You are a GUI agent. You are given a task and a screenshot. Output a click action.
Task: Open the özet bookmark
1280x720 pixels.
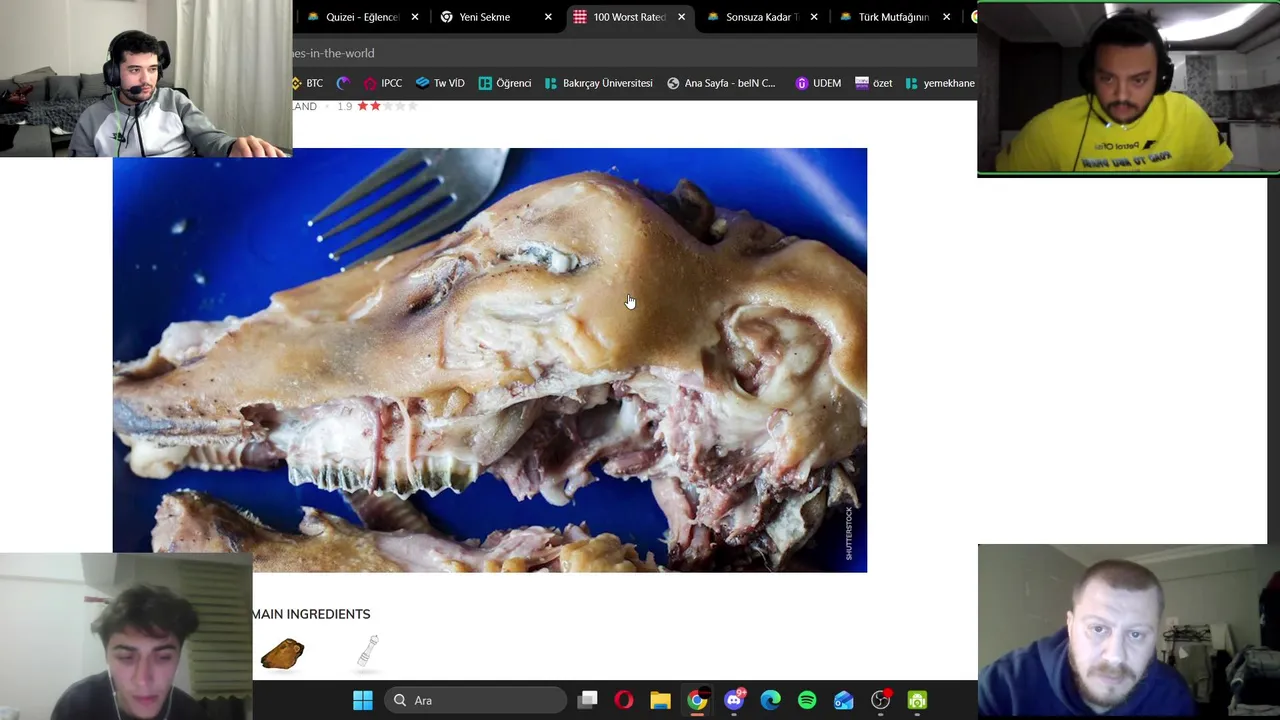click(874, 83)
